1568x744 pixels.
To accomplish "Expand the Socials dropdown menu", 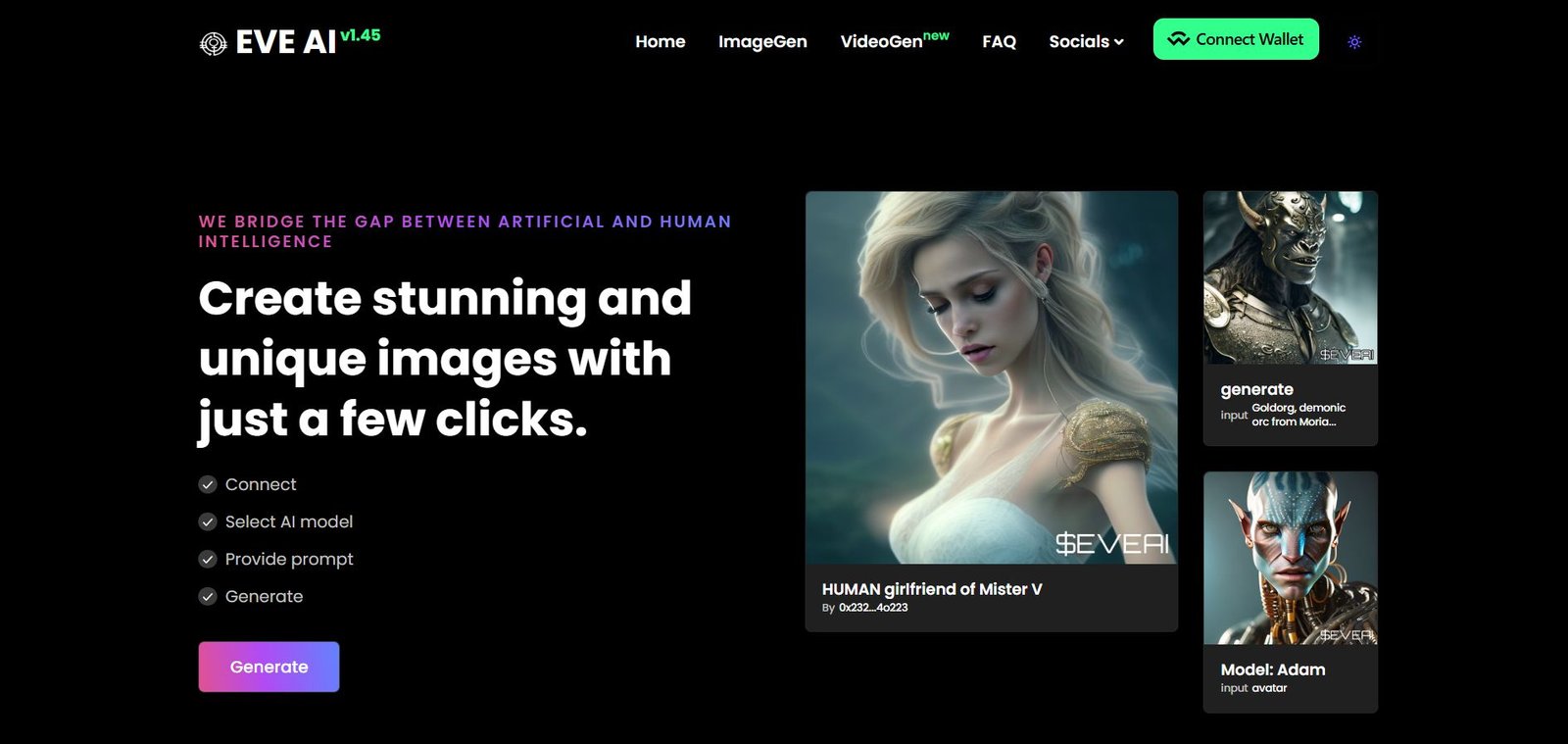I will [1079, 41].
